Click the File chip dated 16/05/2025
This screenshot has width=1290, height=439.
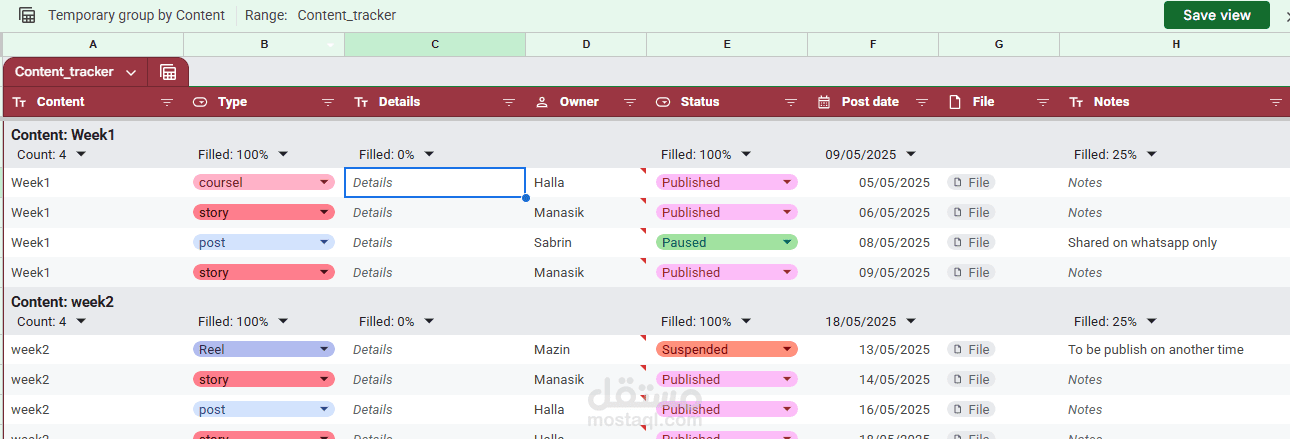coord(971,409)
